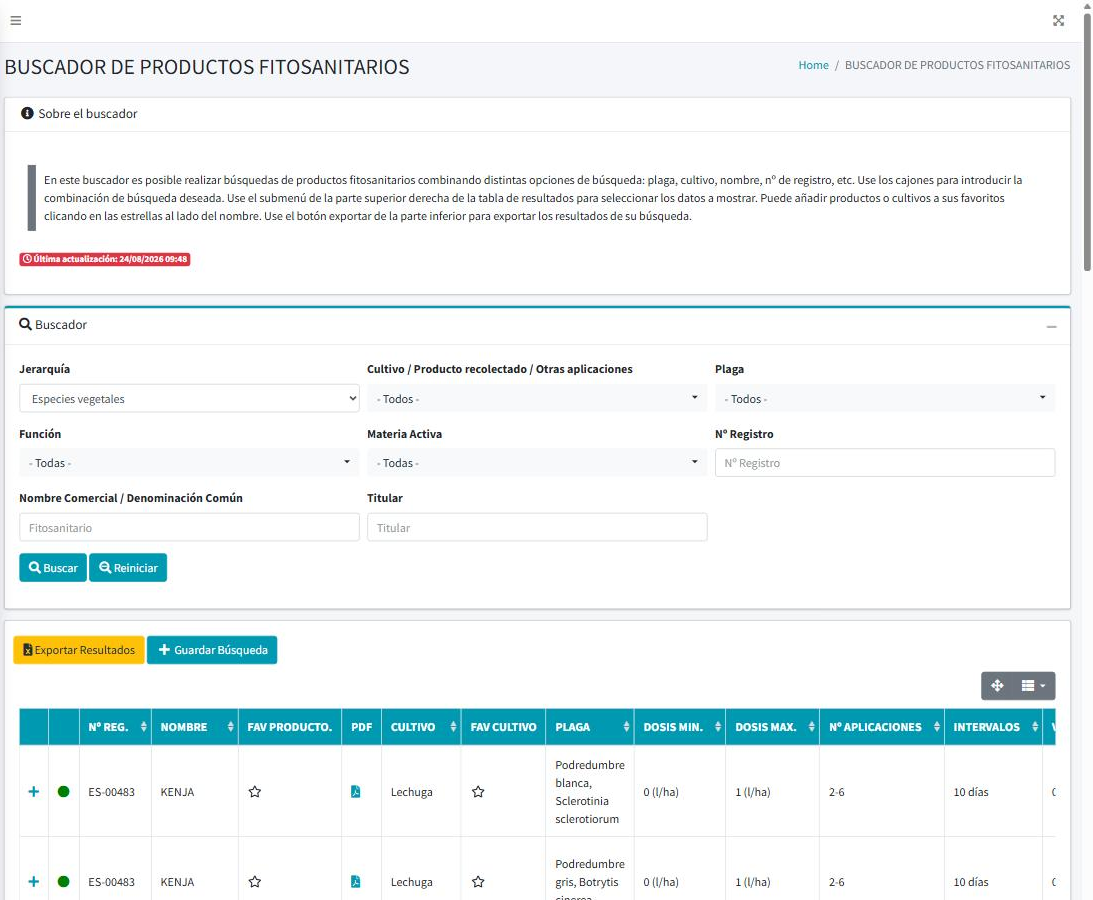Image resolution: width=1093 pixels, height=900 pixels.
Task: Open the hamburger sidebar menu
Action: click(15, 21)
